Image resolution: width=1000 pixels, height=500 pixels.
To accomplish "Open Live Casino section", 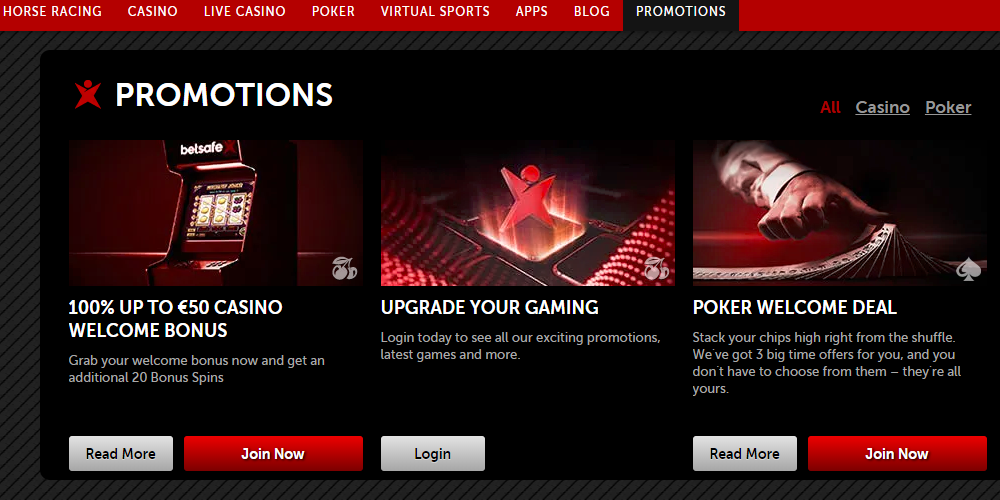I will (x=245, y=11).
